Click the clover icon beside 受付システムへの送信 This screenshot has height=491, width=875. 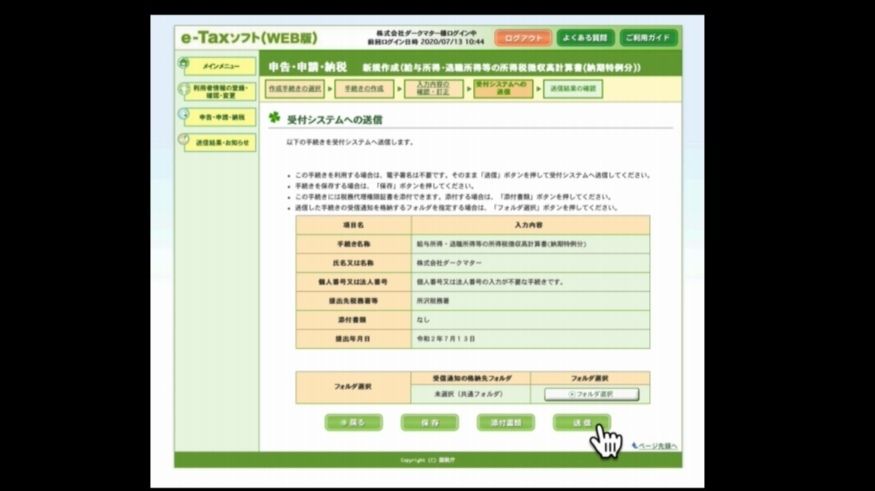pyautogui.click(x=274, y=118)
